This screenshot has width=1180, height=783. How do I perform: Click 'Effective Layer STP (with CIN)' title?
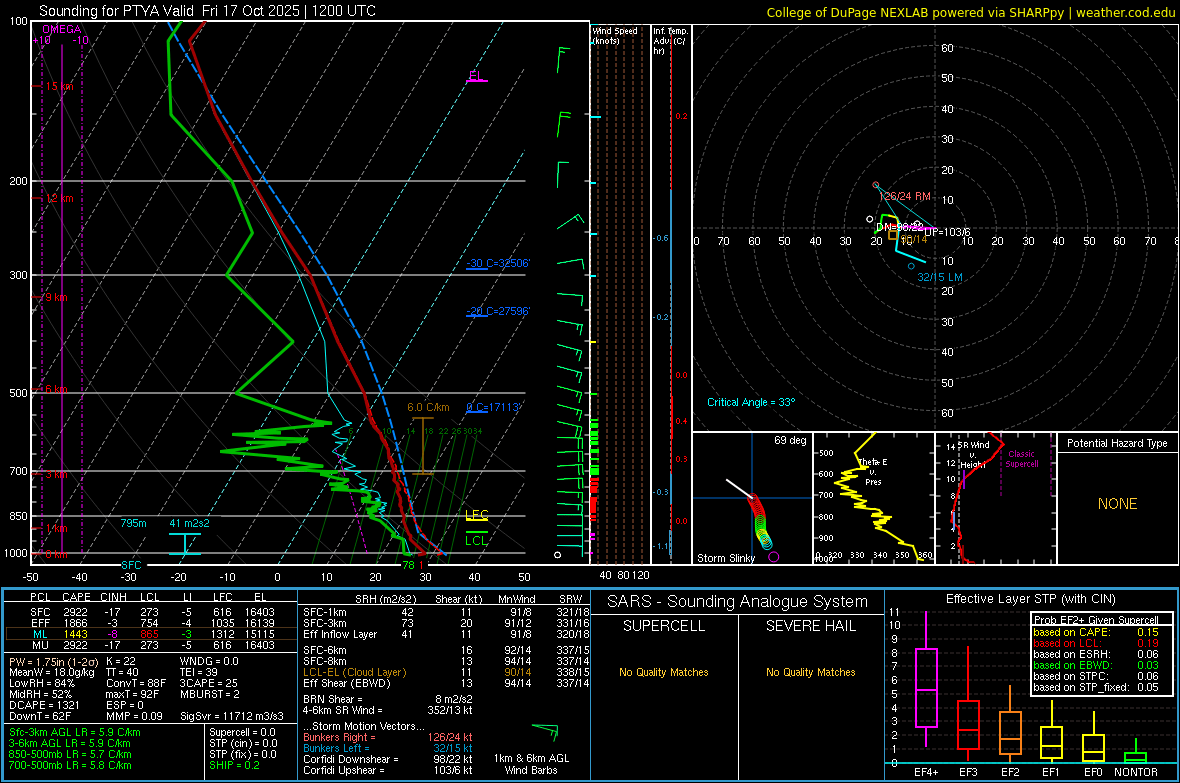(x=1031, y=599)
